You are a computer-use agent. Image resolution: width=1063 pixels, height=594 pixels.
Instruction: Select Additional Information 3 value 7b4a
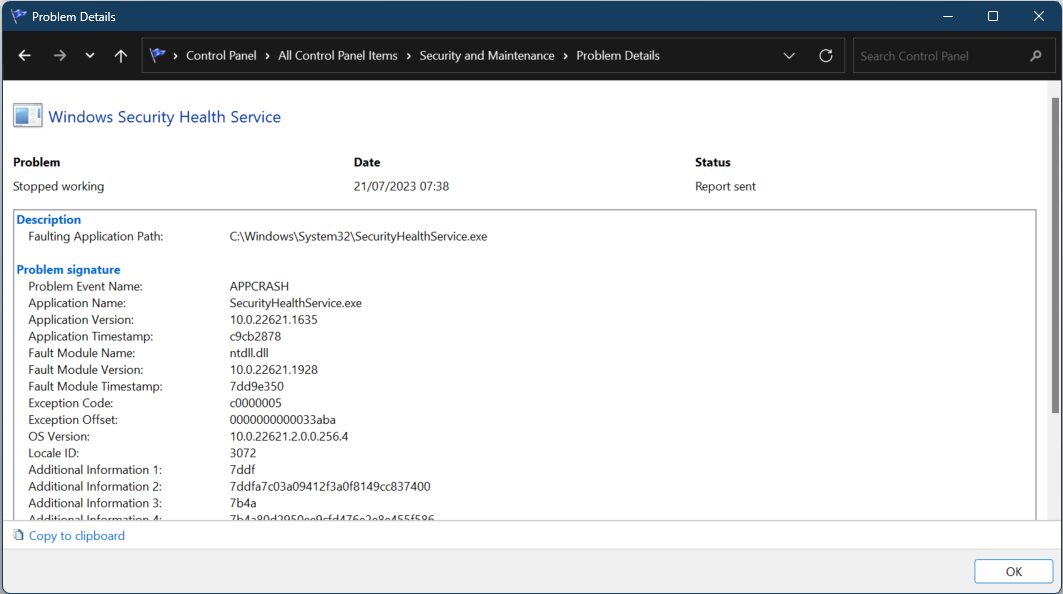pyautogui.click(x=243, y=503)
